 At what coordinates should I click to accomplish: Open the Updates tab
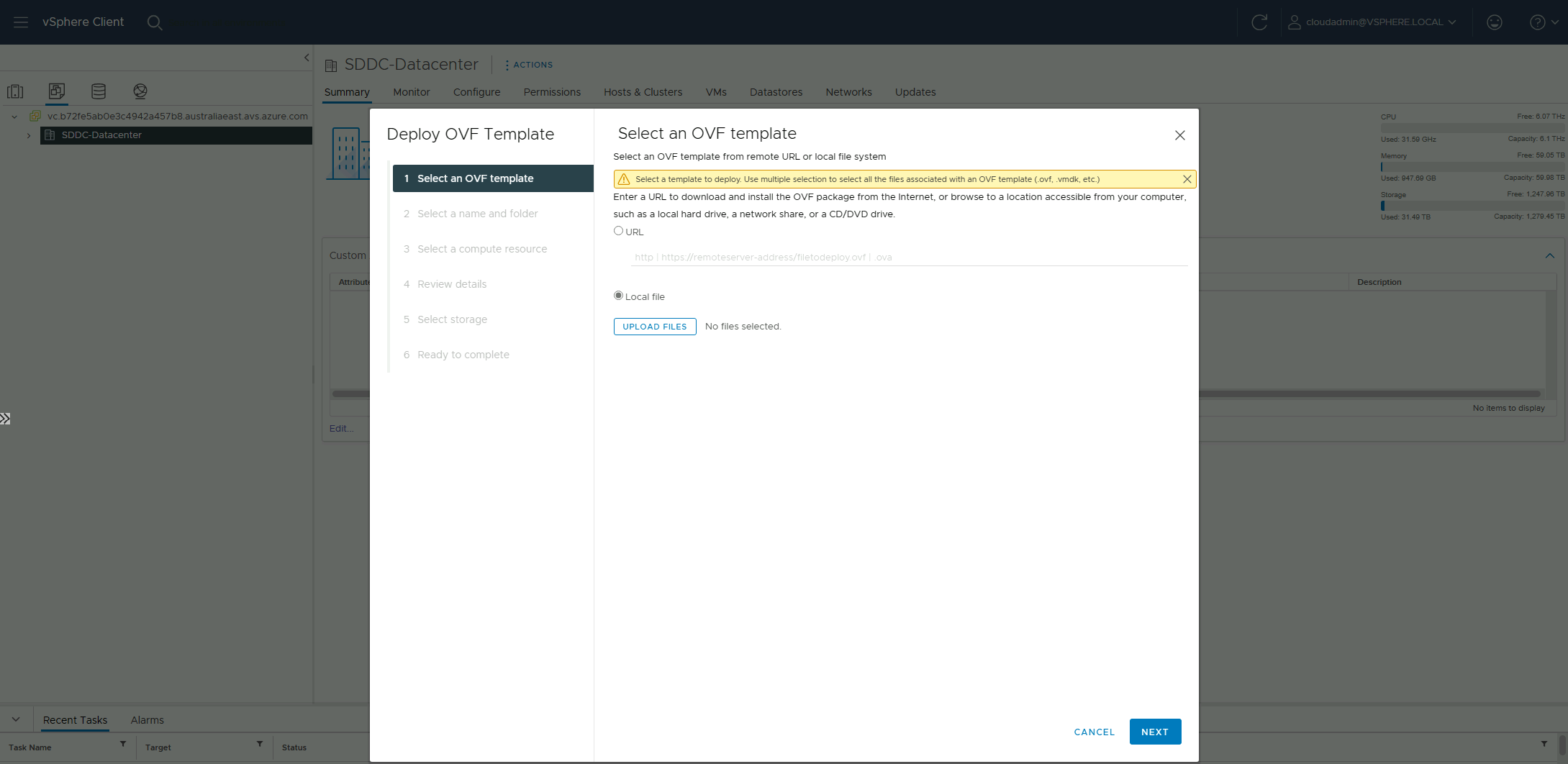tap(915, 92)
